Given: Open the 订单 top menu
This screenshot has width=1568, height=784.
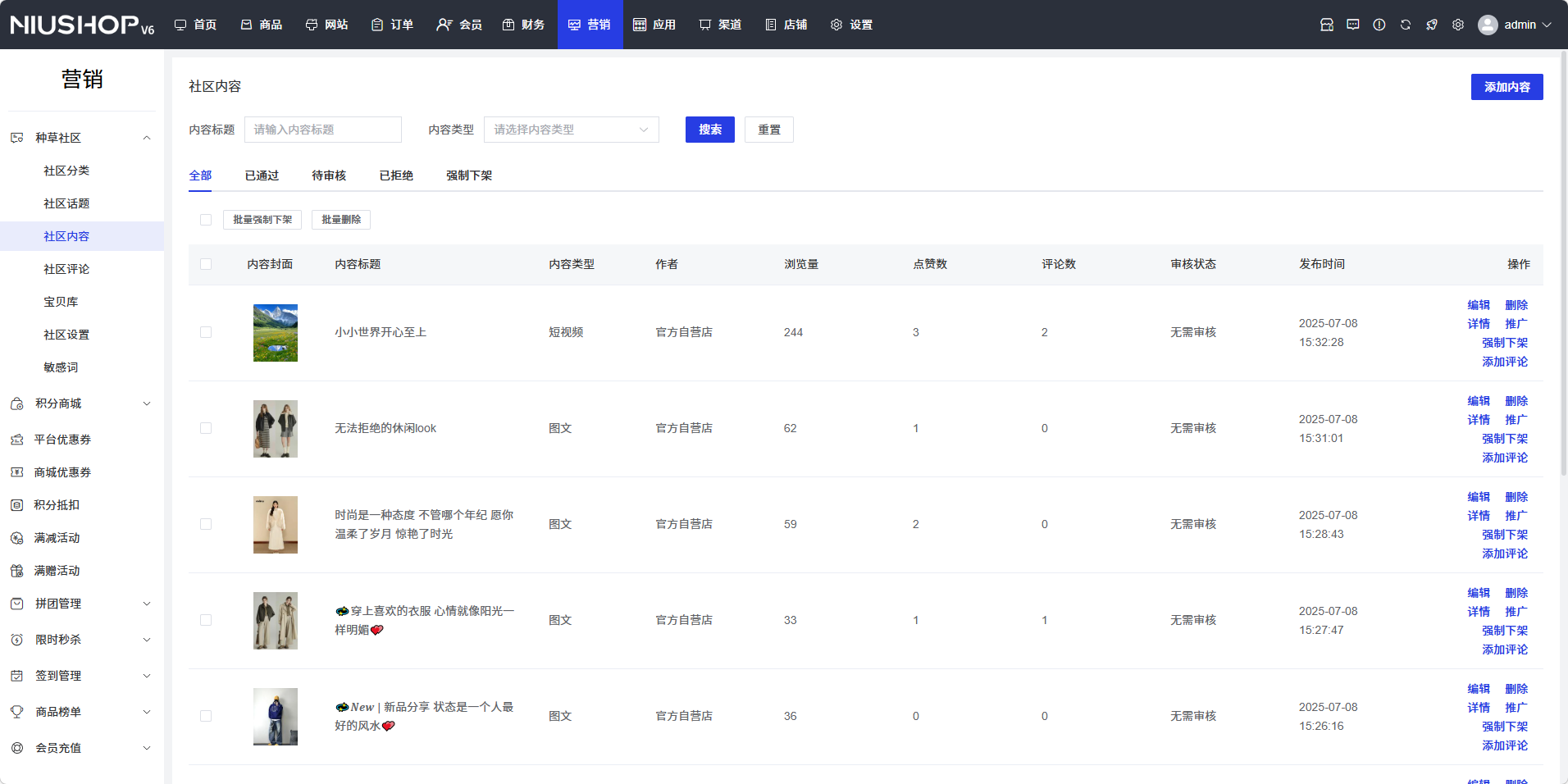Looking at the screenshot, I should (392, 25).
